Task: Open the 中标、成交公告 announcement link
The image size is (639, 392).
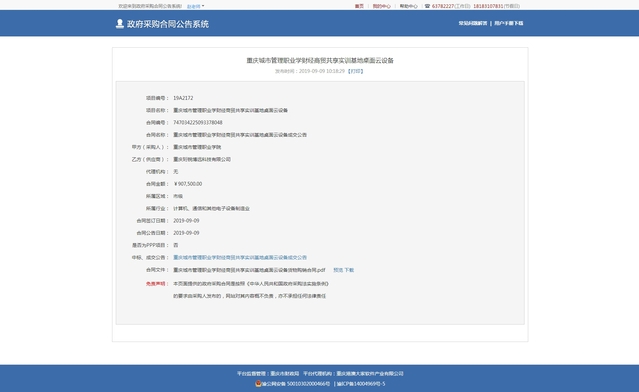Action: pos(240,258)
